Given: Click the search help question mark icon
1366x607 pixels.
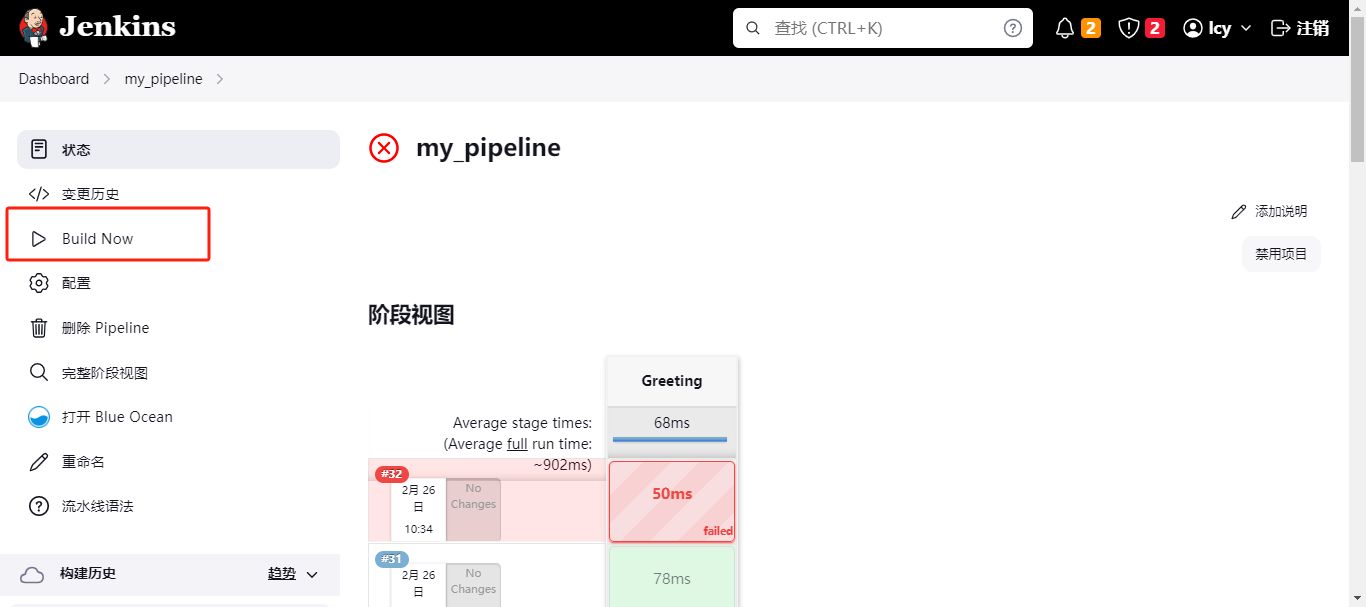Looking at the screenshot, I should pyautogui.click(x=1013, y=28).
